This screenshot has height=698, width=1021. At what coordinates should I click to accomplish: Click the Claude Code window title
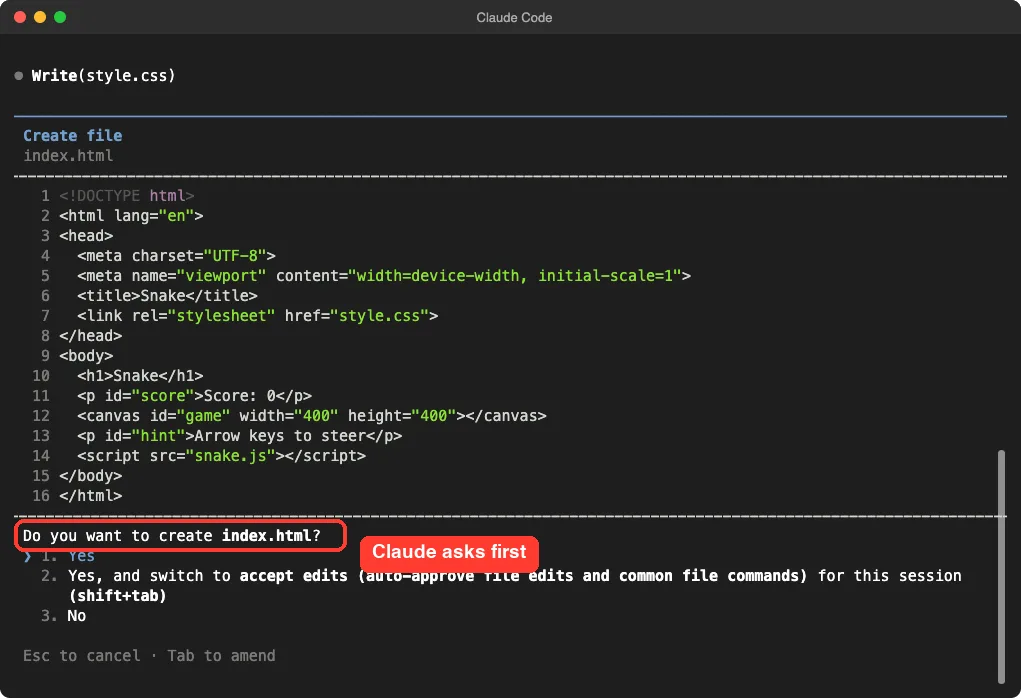coord(514,18)
